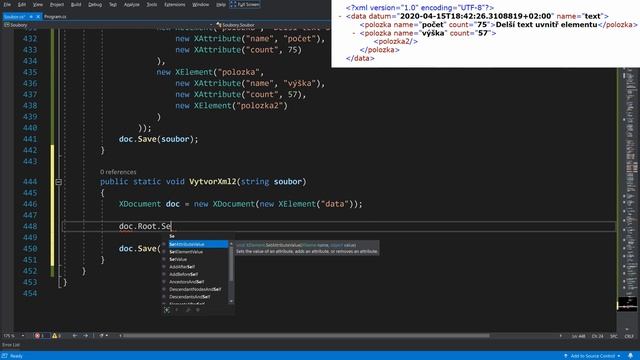Screen dimensions: 640x360
Task: Open the notifications bell icon
Action: coord(631,356)
